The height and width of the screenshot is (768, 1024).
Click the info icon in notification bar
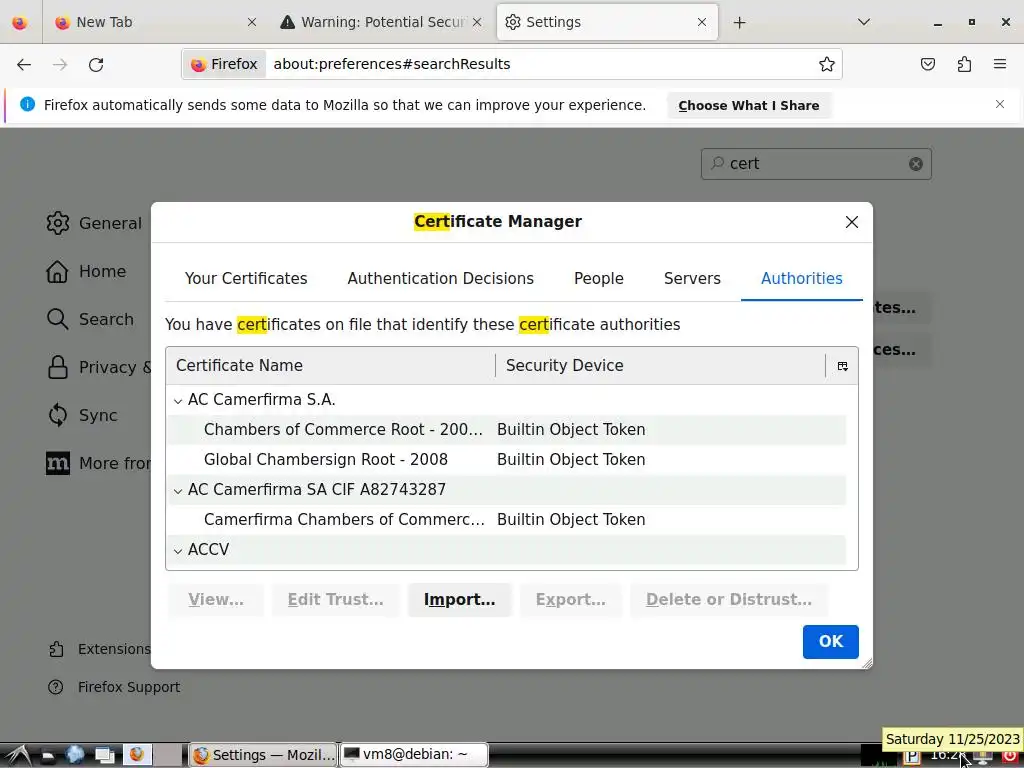[x=27, y=104]
